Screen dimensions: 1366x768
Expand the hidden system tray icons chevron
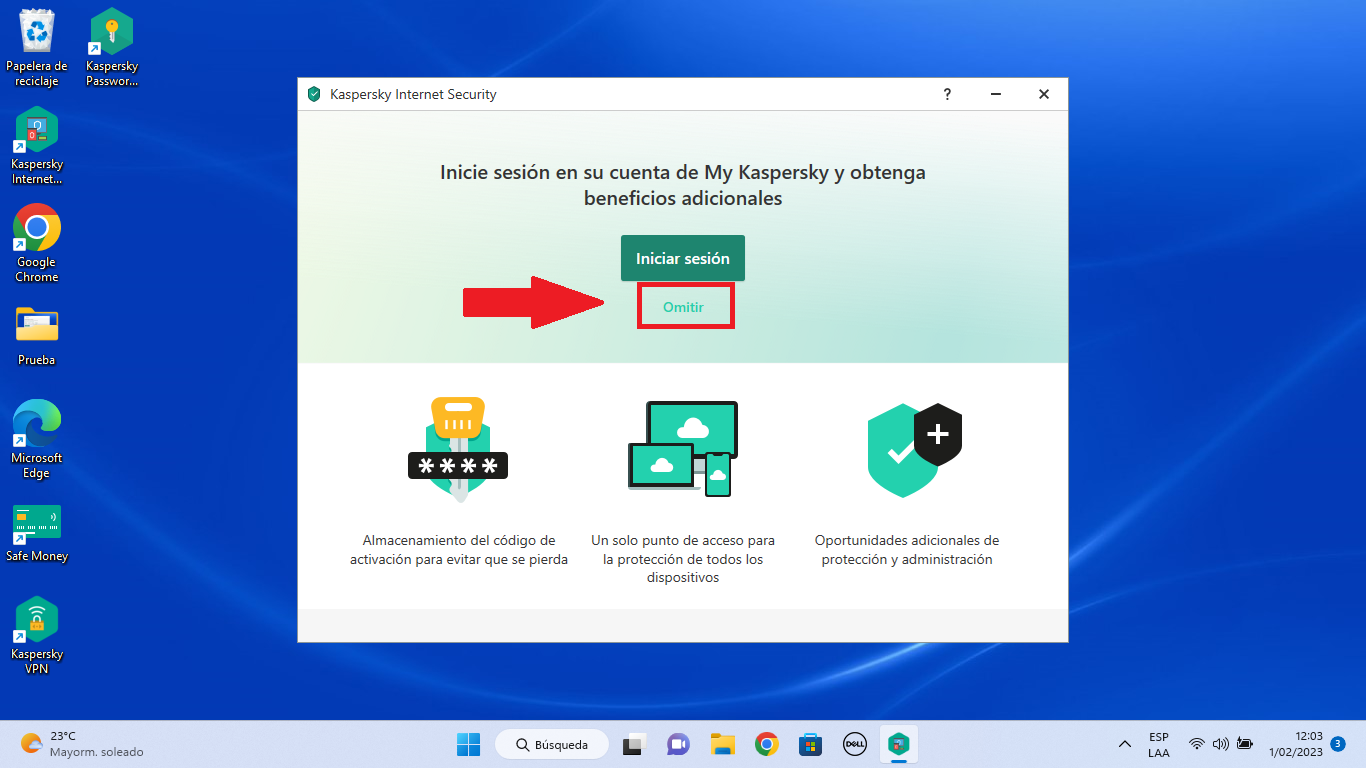tap(1125, 744)
